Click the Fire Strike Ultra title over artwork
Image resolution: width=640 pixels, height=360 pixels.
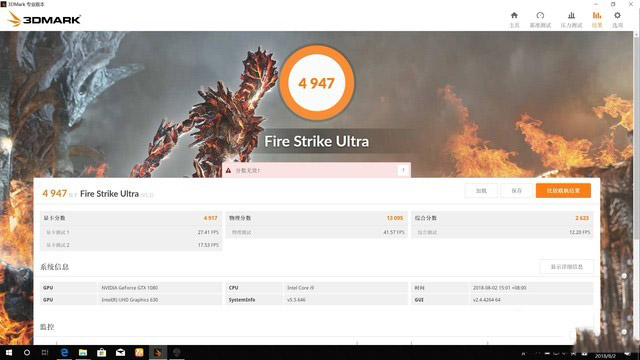pos(317,141)
